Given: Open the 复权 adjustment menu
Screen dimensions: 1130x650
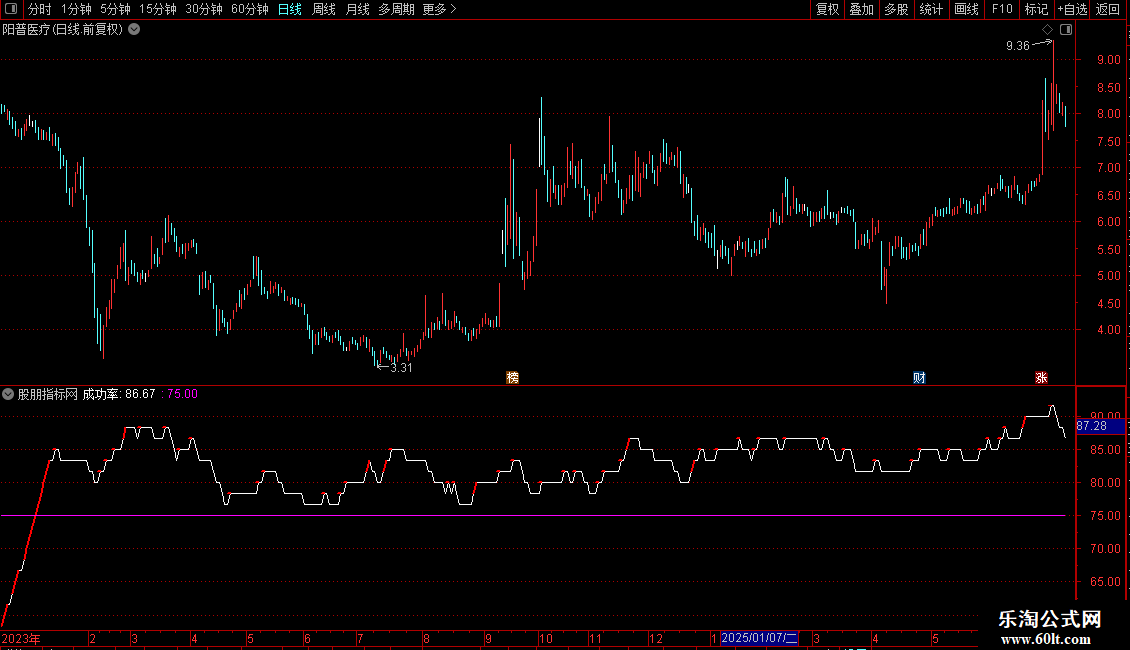Looking at the screenshot, I should (827, 9).
